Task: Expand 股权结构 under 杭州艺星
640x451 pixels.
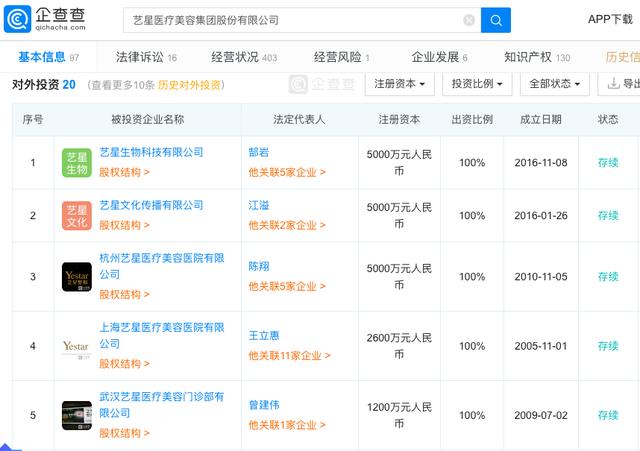Action: (x=124, y=294)
